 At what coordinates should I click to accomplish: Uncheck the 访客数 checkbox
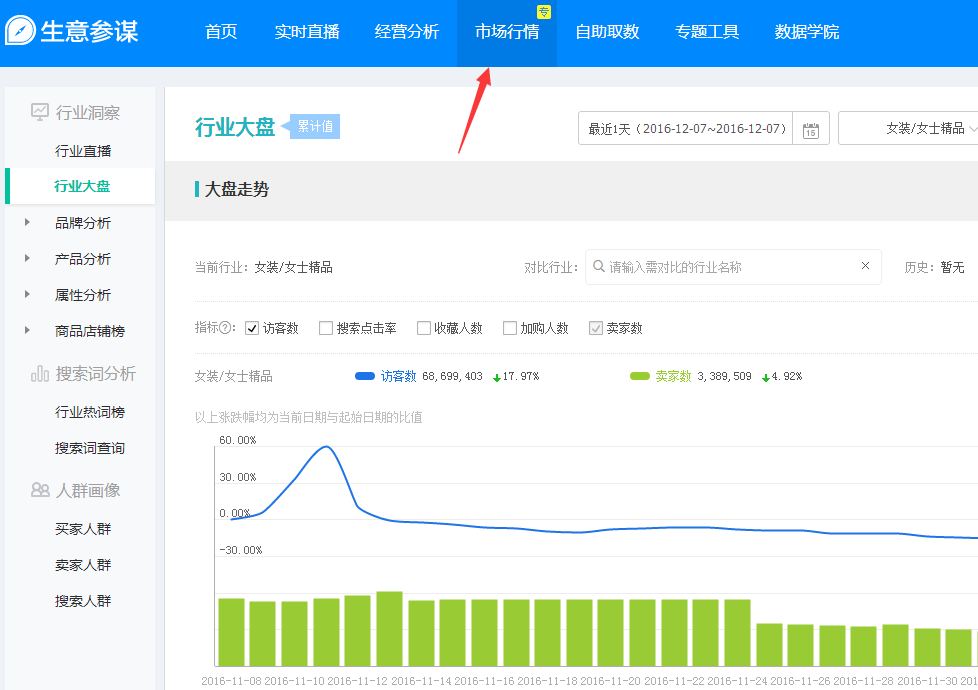pyautogui.click(x=252, y=328)
